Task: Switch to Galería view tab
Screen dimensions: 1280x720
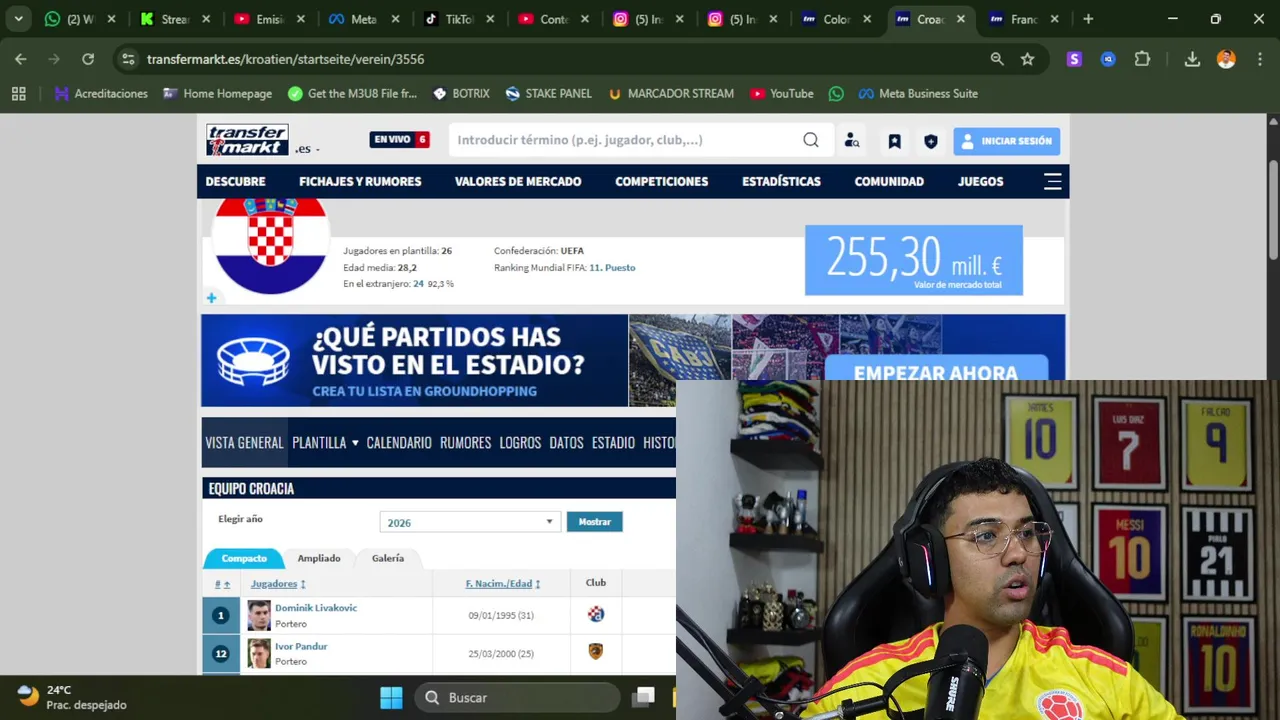Action: (x=388, y=558)
